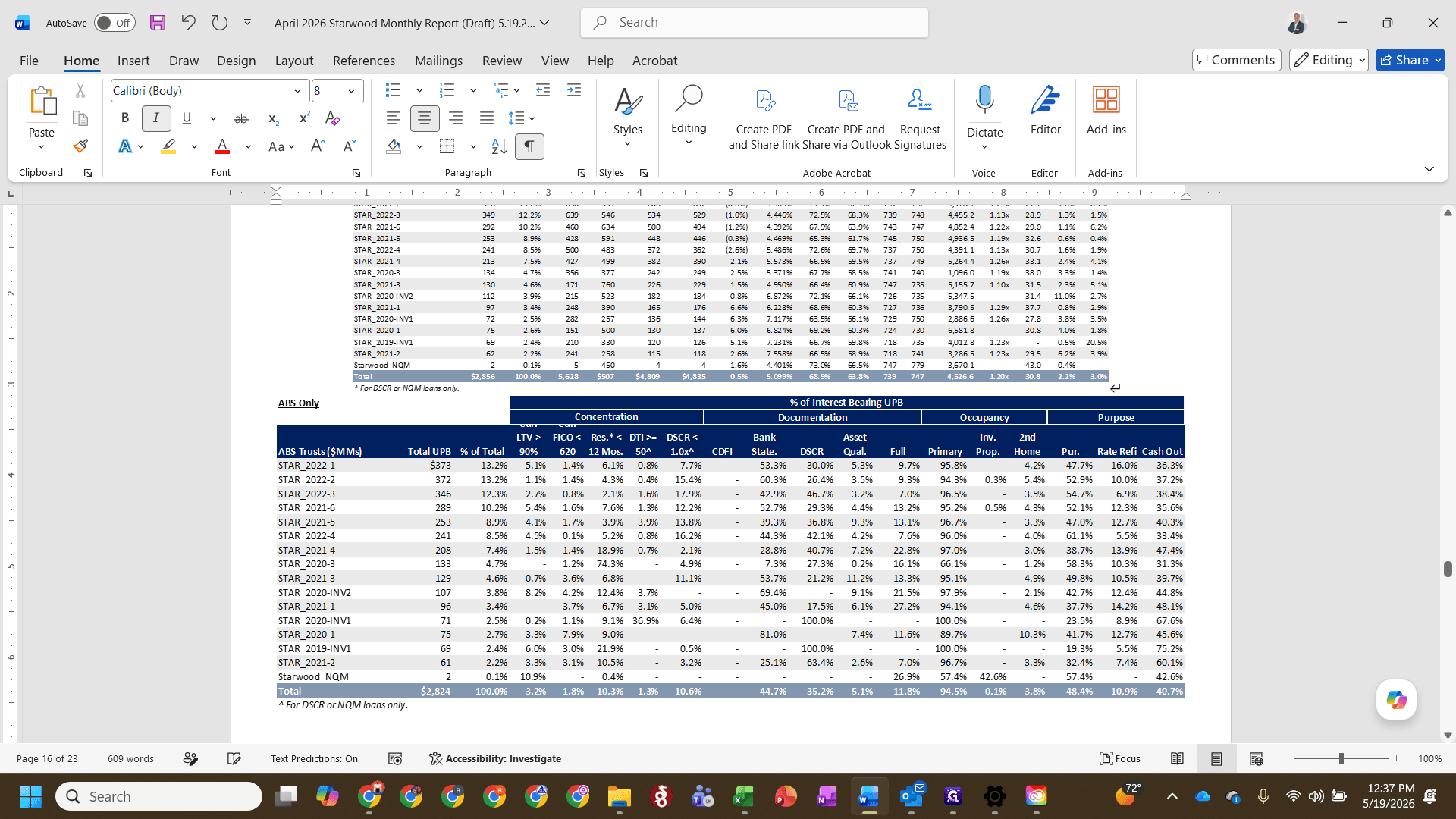Toggle Focus mode in status bar

1120,759
